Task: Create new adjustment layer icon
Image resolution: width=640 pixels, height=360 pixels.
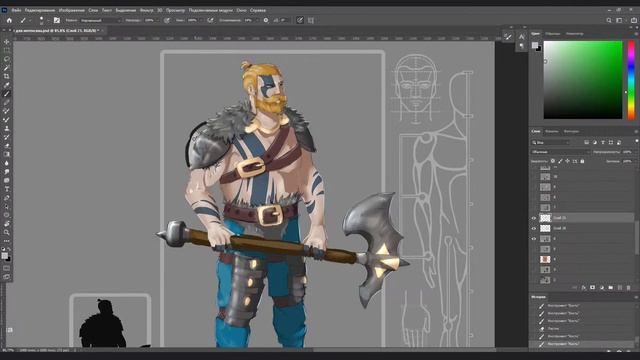Action: [x=602, y=288]
